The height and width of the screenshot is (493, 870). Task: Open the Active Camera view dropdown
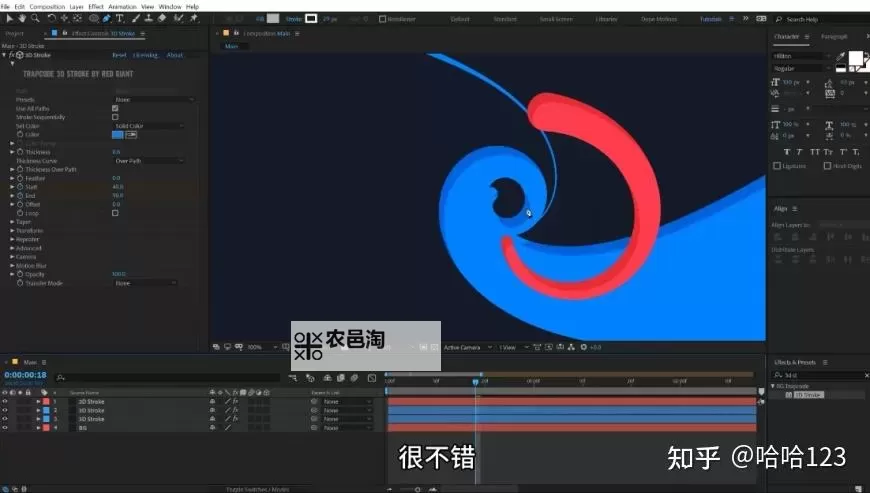[x=467, y=348]
